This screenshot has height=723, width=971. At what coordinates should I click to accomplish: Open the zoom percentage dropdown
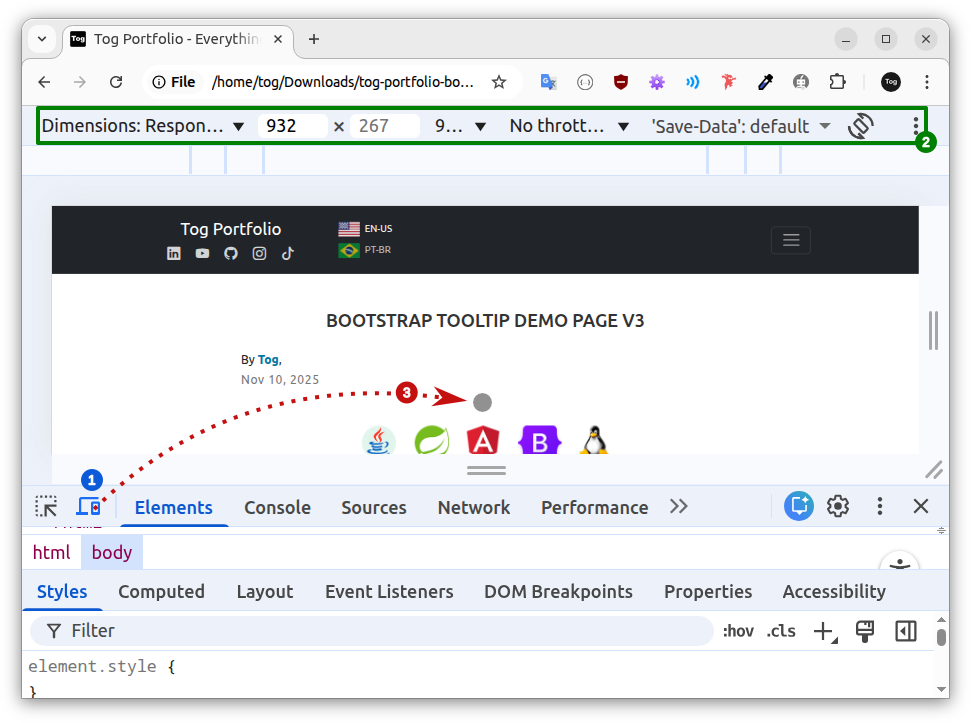coord(459,126)
